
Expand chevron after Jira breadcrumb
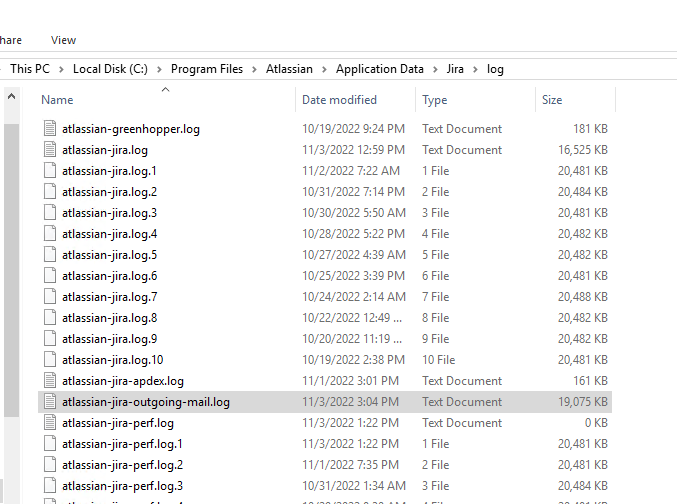click(475, 70)
